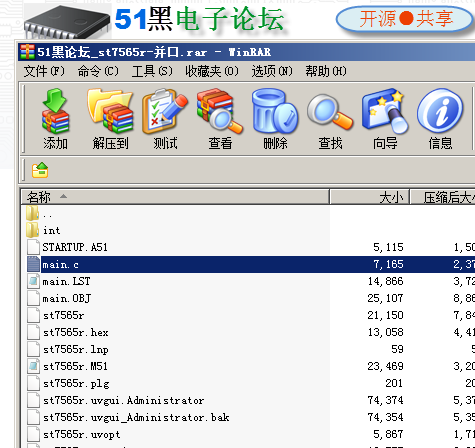Open the Favorites (收藏夹) menu
The width and height of the screenshot is (475, 448).
click(x=212, y=71)
